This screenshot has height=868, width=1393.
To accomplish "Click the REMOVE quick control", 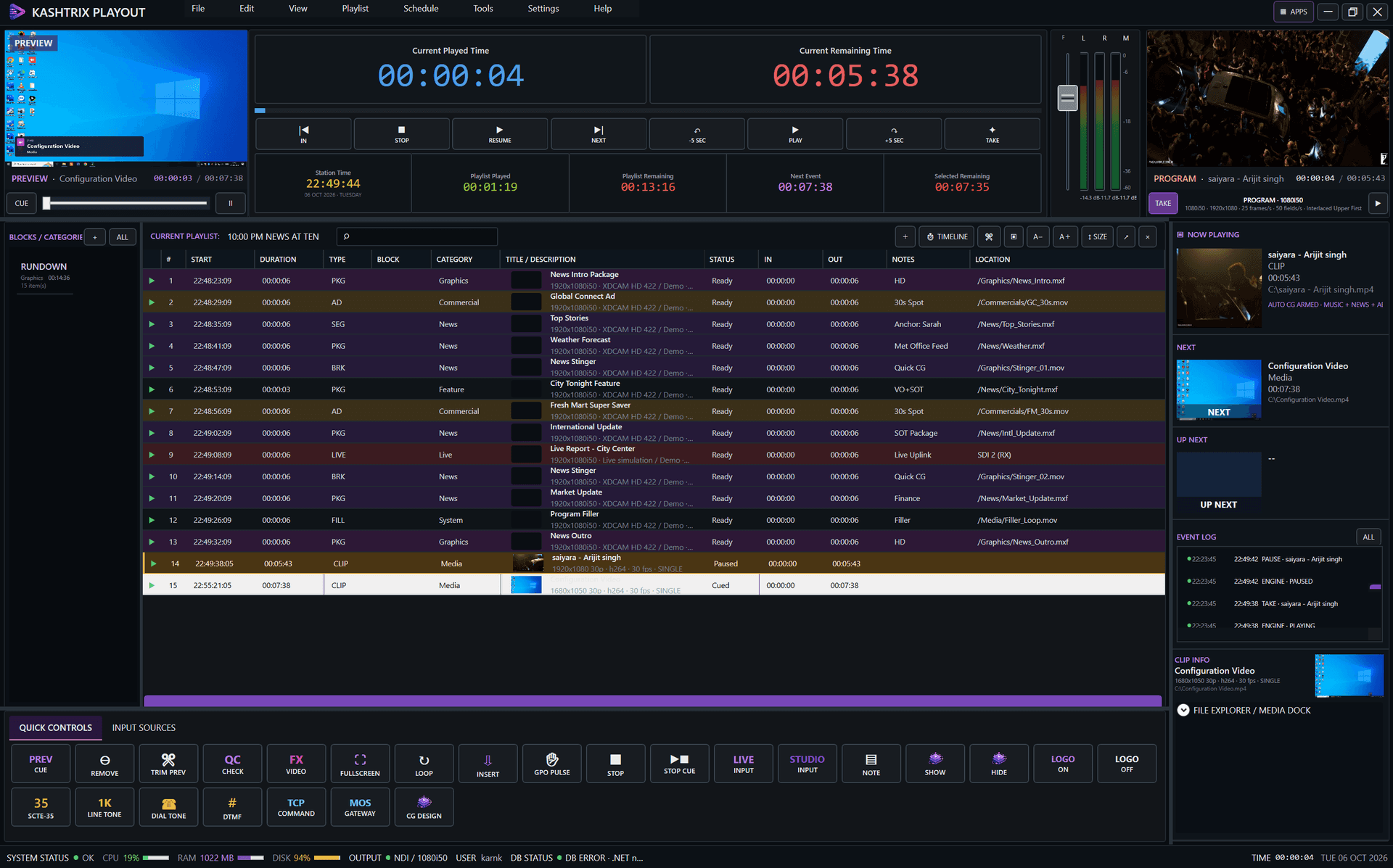I will 104,764.
